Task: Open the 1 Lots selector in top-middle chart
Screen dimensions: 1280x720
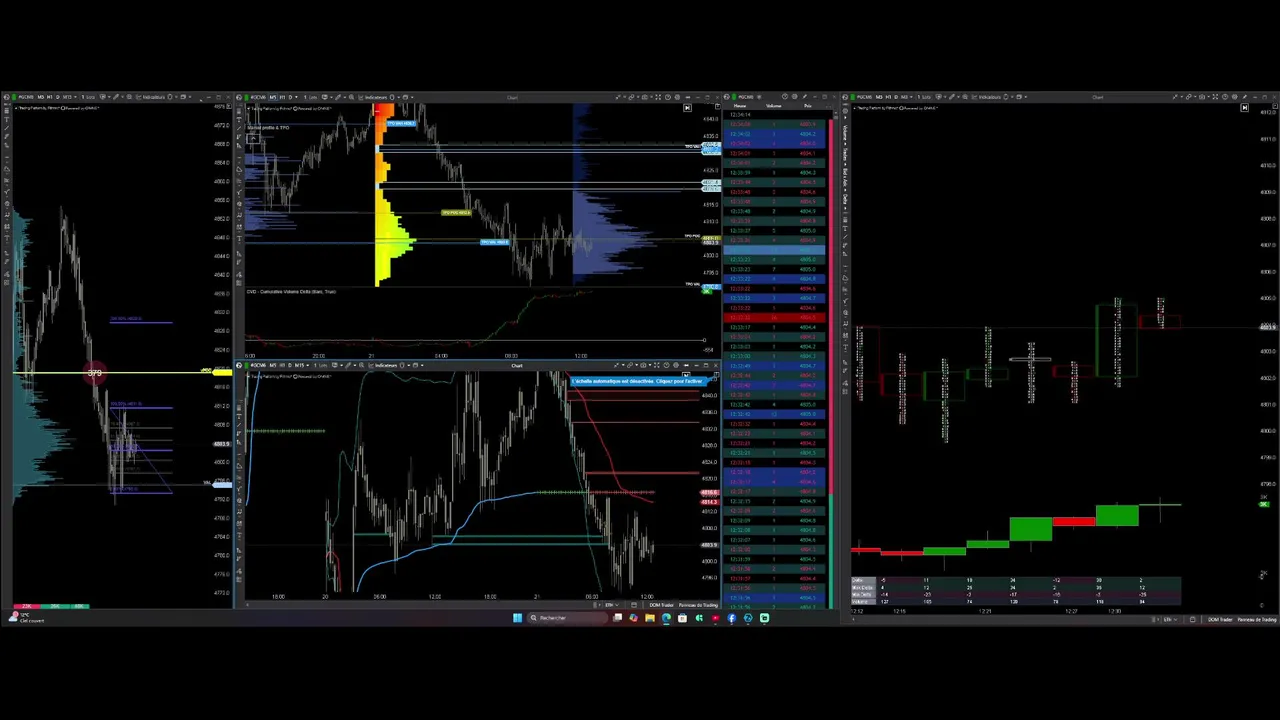Action: (x=310, y=97)
